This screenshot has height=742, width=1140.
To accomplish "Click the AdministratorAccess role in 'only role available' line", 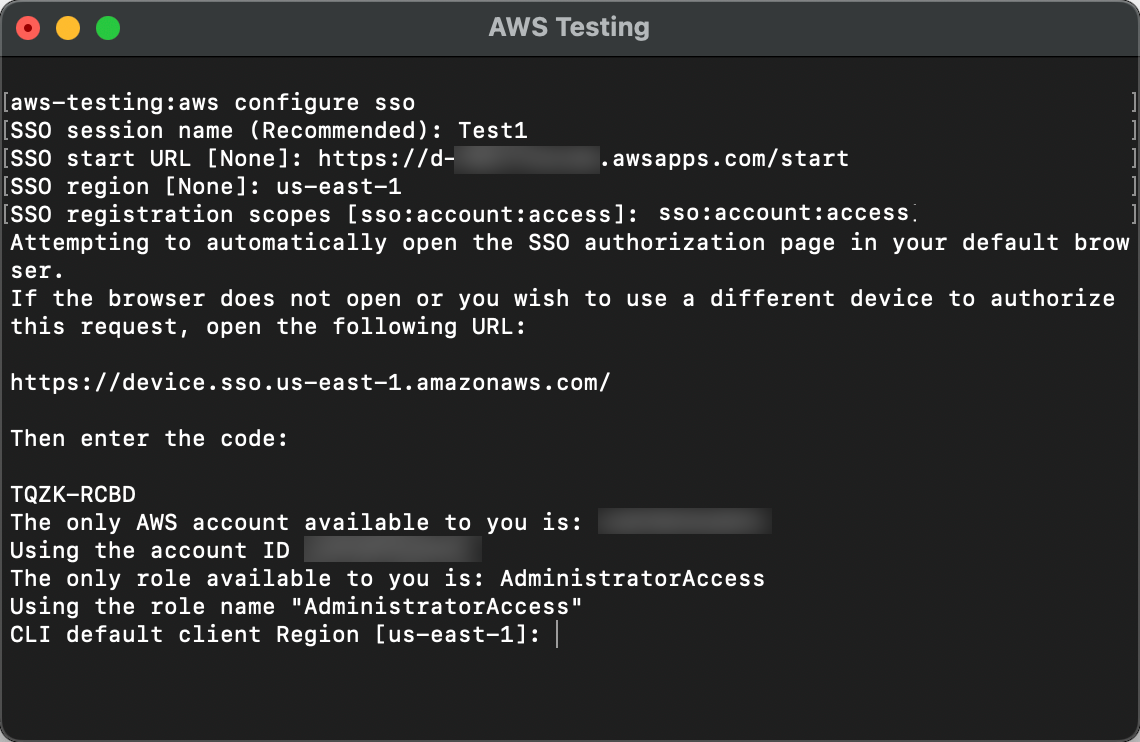I will [x=633, y=578].
